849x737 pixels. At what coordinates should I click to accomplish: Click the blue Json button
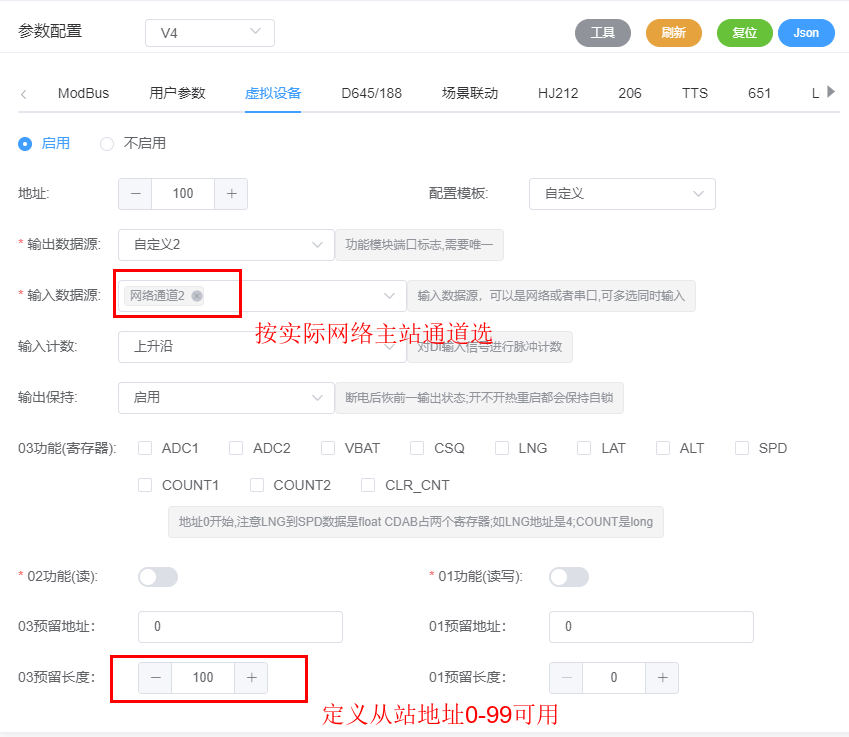[x=806, y=33]
